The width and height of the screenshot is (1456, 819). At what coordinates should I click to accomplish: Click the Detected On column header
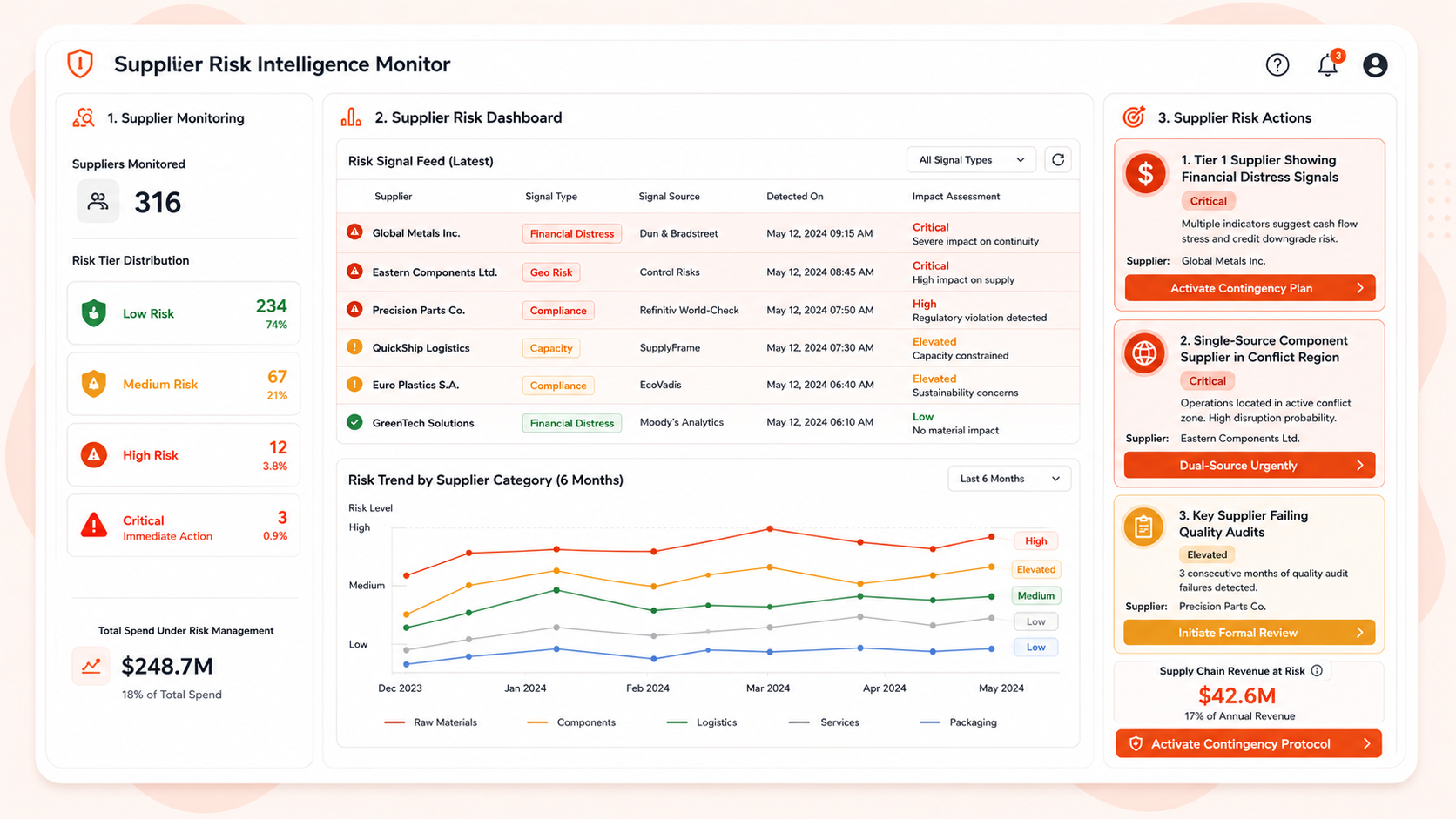[794, 197]
